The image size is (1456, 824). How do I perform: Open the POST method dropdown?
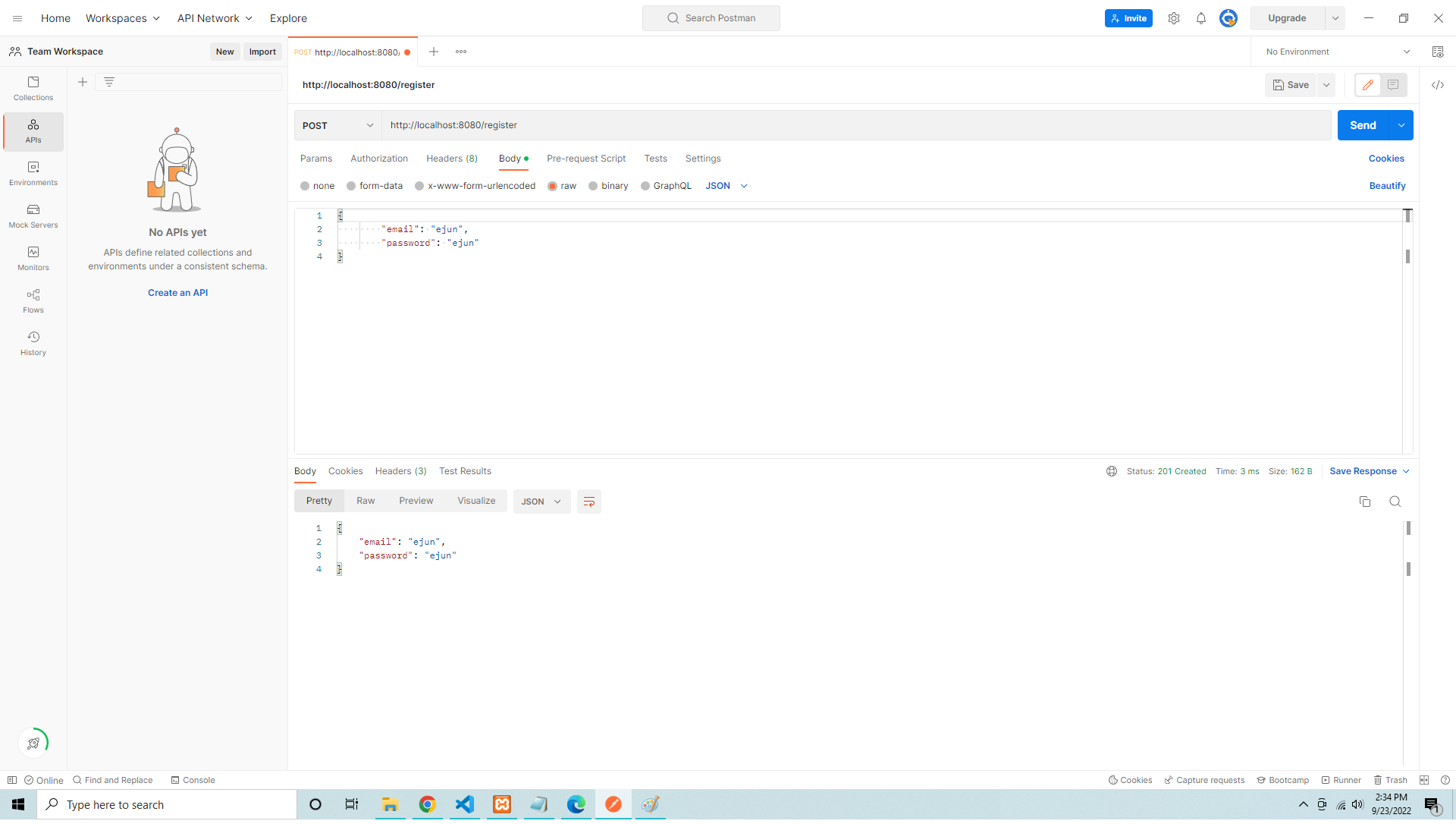point(337,125)
